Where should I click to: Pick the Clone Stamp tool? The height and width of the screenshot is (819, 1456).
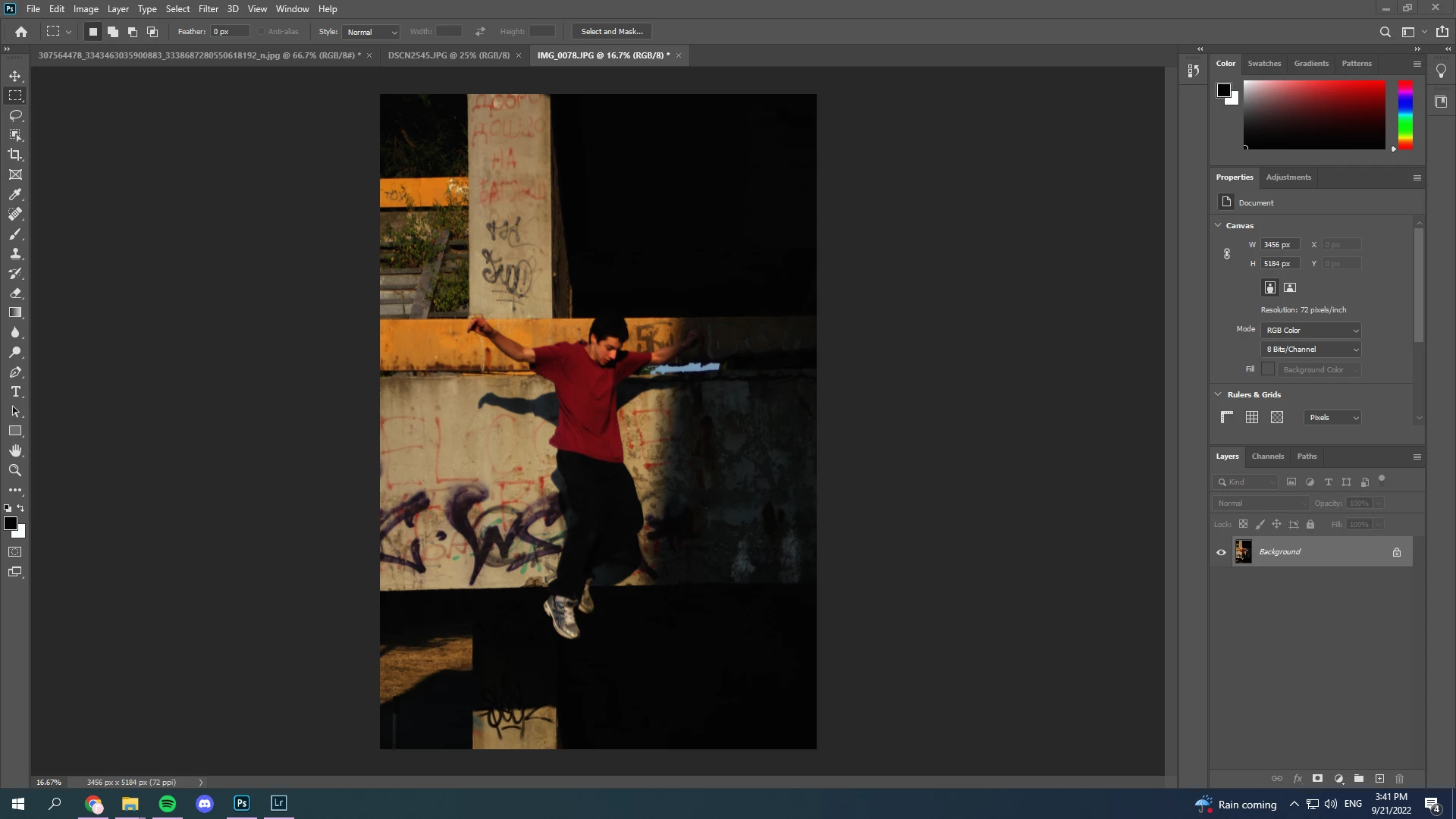pyautogui.click(x=15, y=253)
